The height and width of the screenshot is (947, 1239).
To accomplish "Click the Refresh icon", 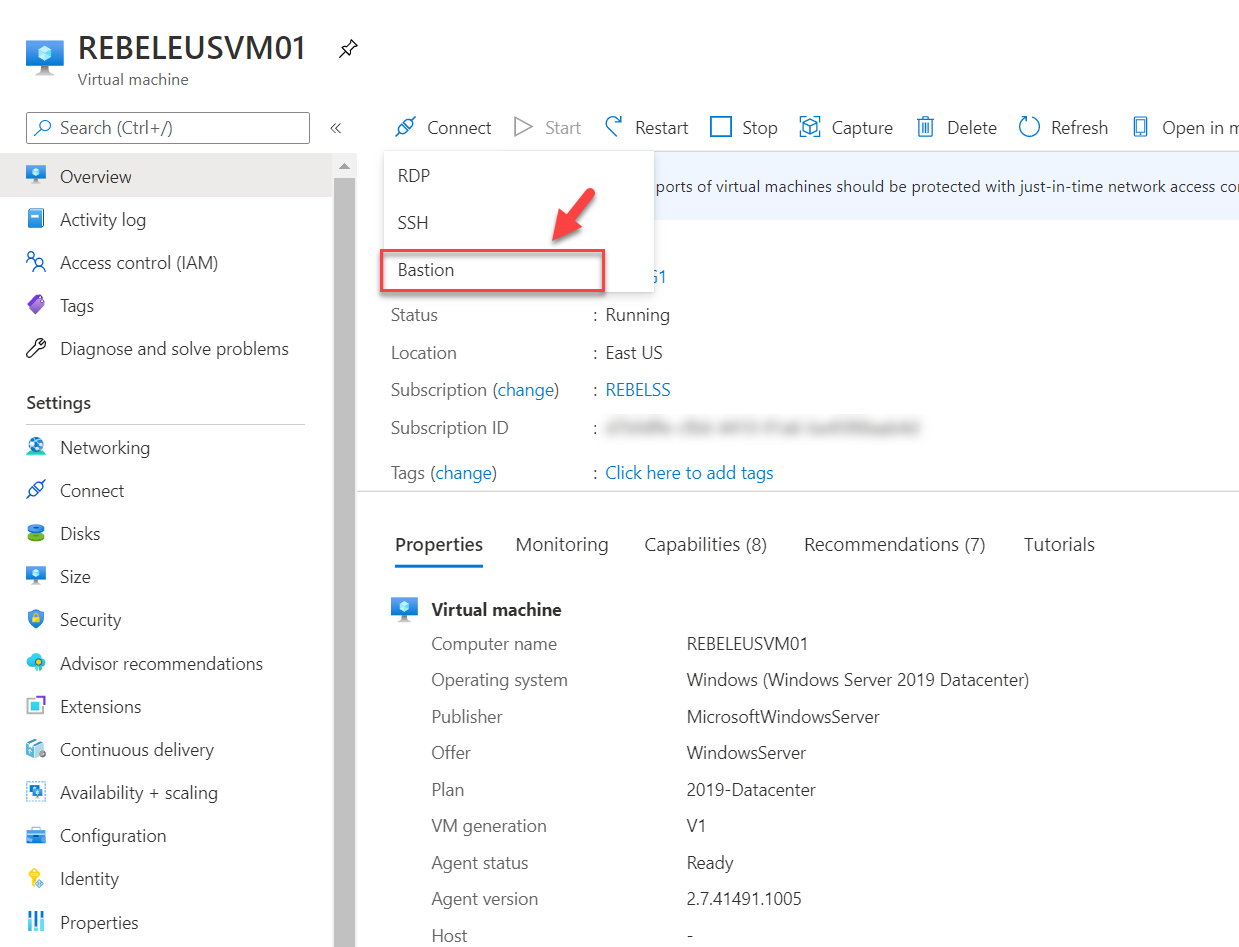I will tap(1029, 127).
